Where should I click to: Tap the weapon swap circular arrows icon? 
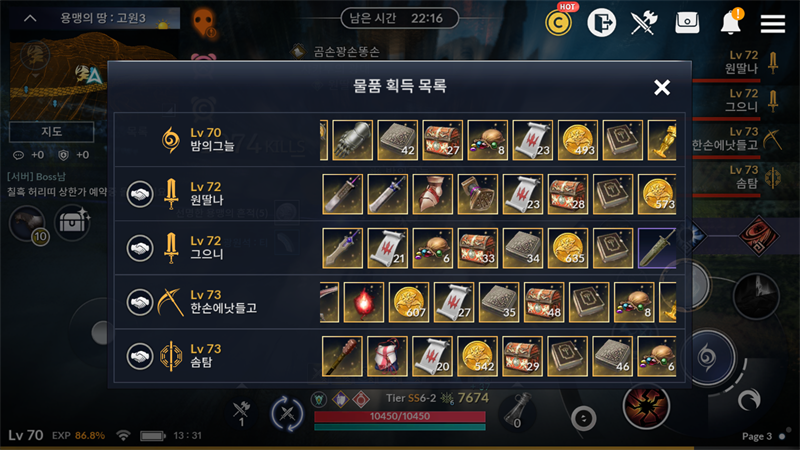tap(287, 414)
